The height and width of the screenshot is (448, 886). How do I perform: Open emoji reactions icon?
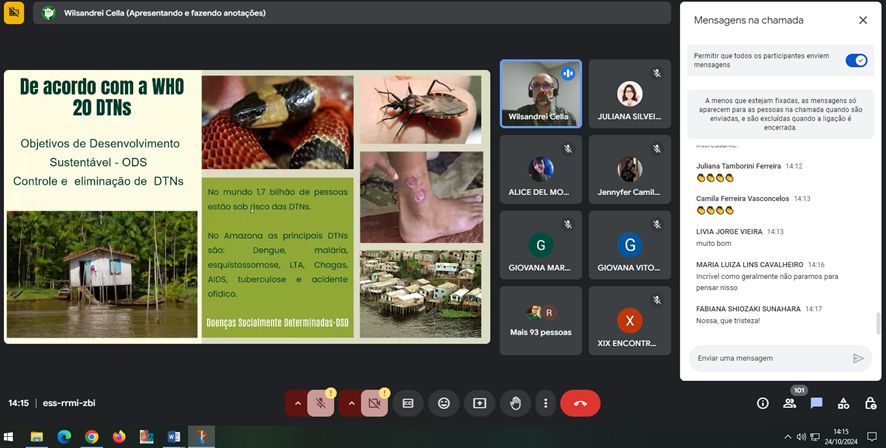(444, 403)
